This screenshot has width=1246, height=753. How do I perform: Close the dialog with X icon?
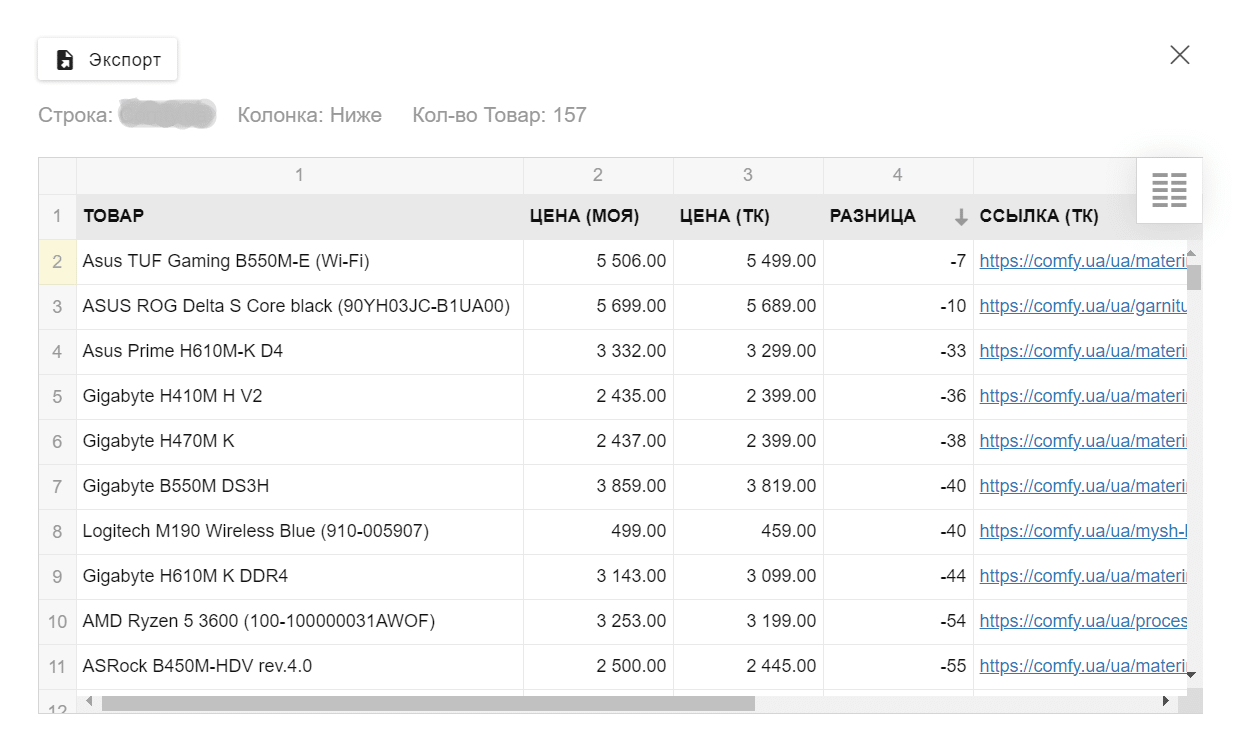pos(1180,55)
